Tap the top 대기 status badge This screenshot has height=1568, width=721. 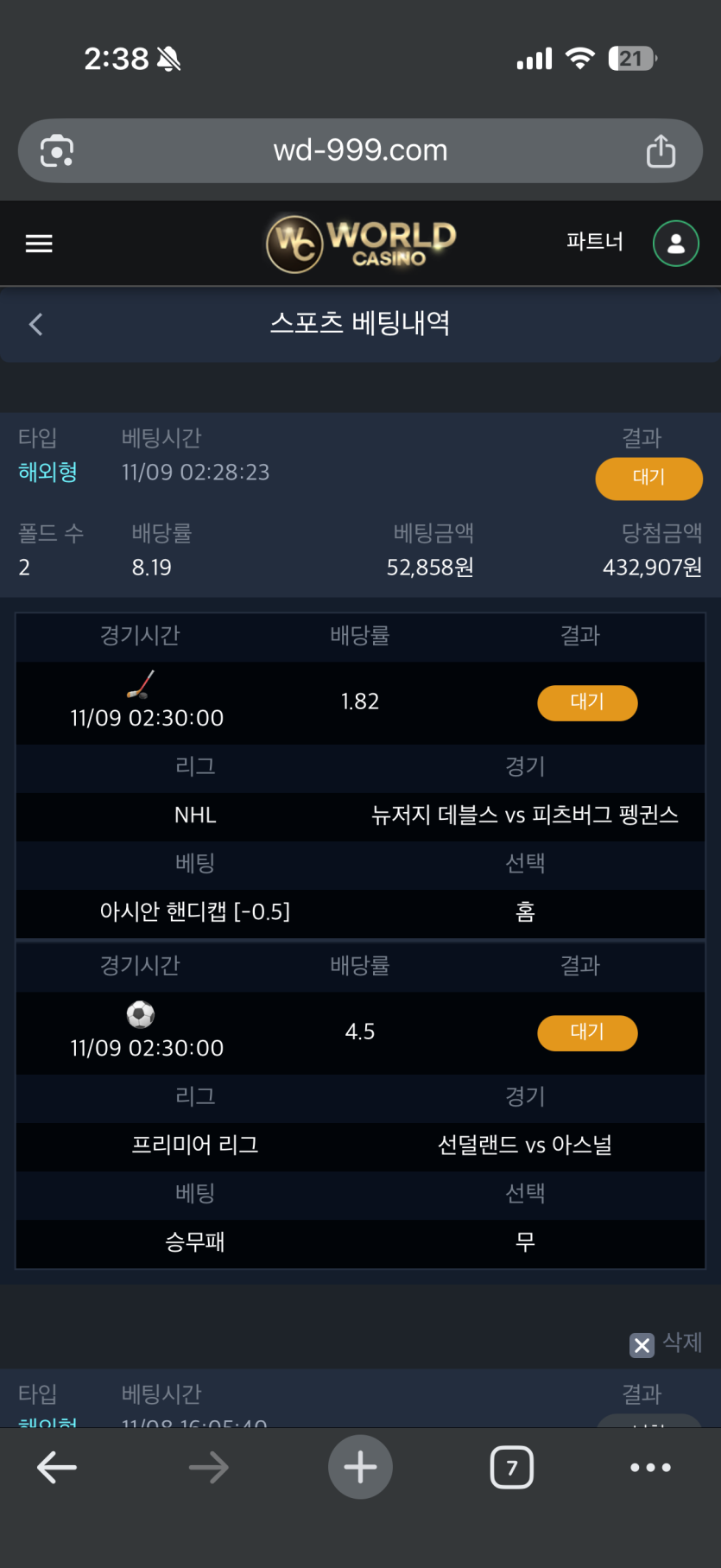[648, 478]
